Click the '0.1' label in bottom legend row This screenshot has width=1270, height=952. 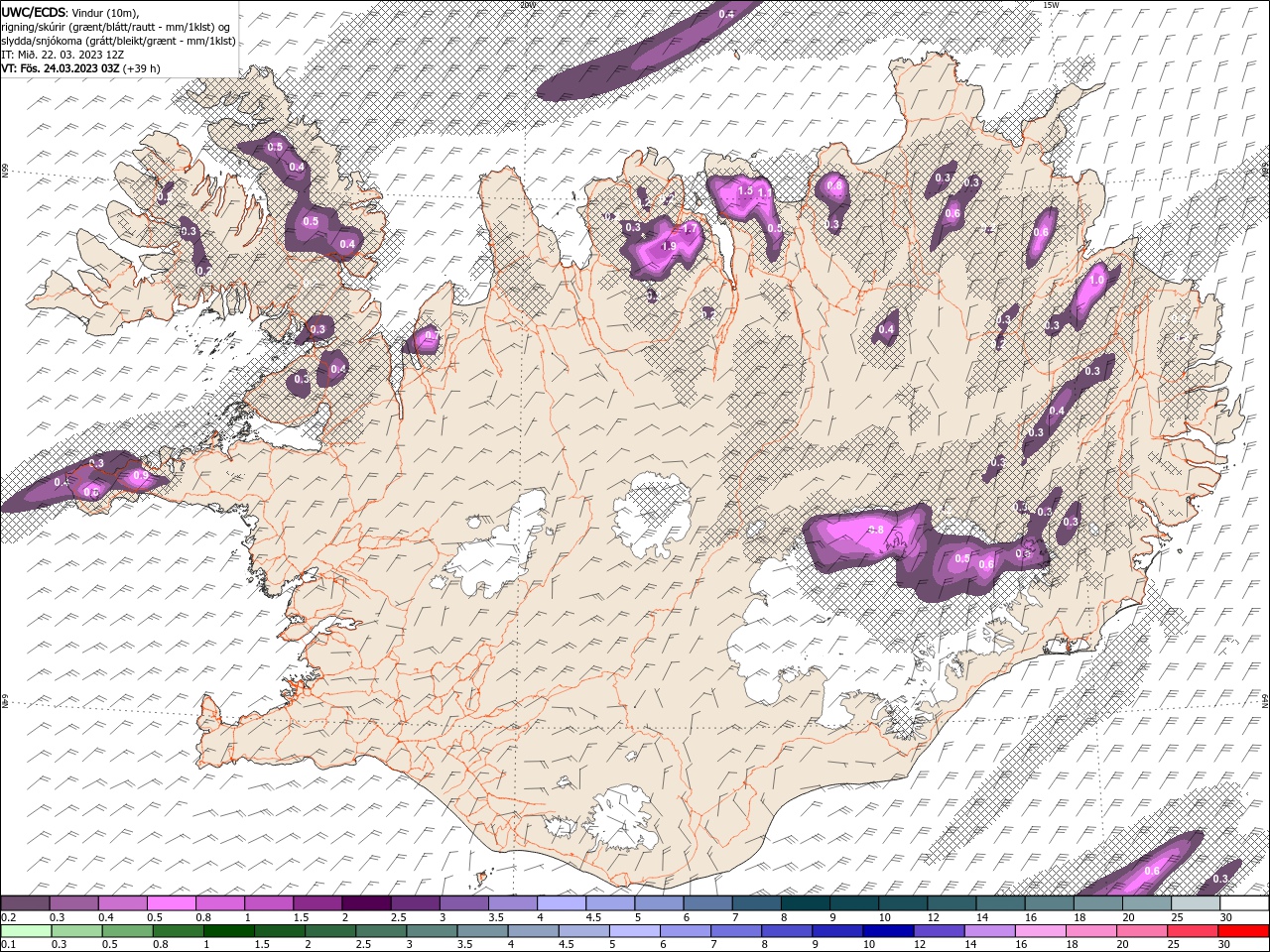click(x=8, y=945)
